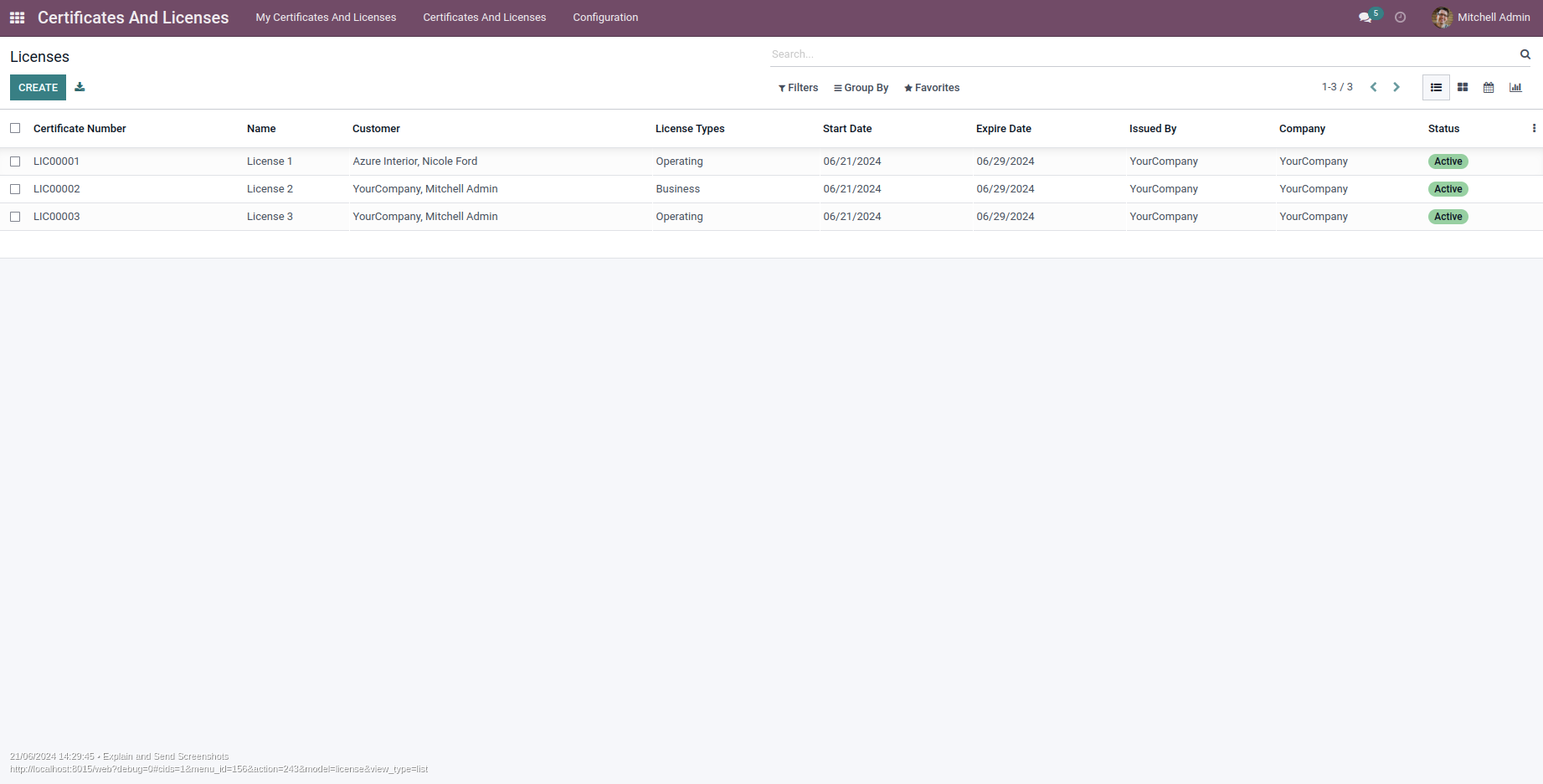Sort by Certificate Number column
The height and width of the screenshot is (784, 1543).
[80, 129]
